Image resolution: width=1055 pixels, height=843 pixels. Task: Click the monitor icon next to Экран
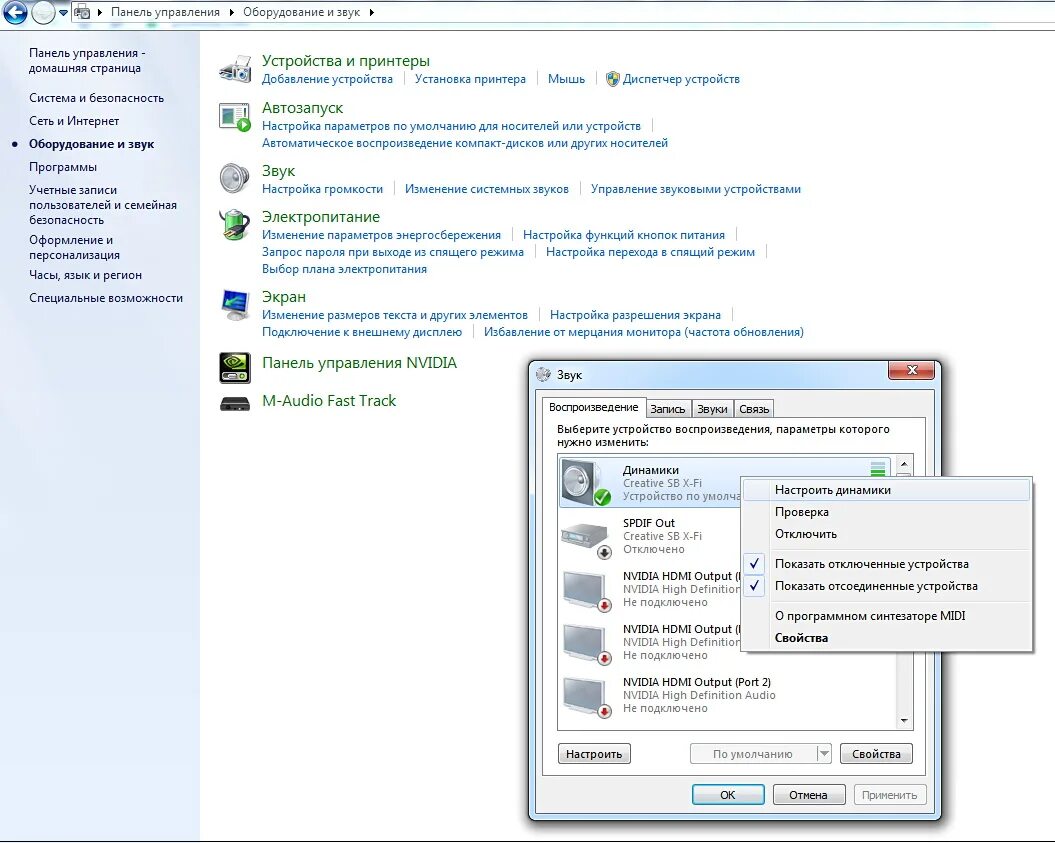coord(234,306)
